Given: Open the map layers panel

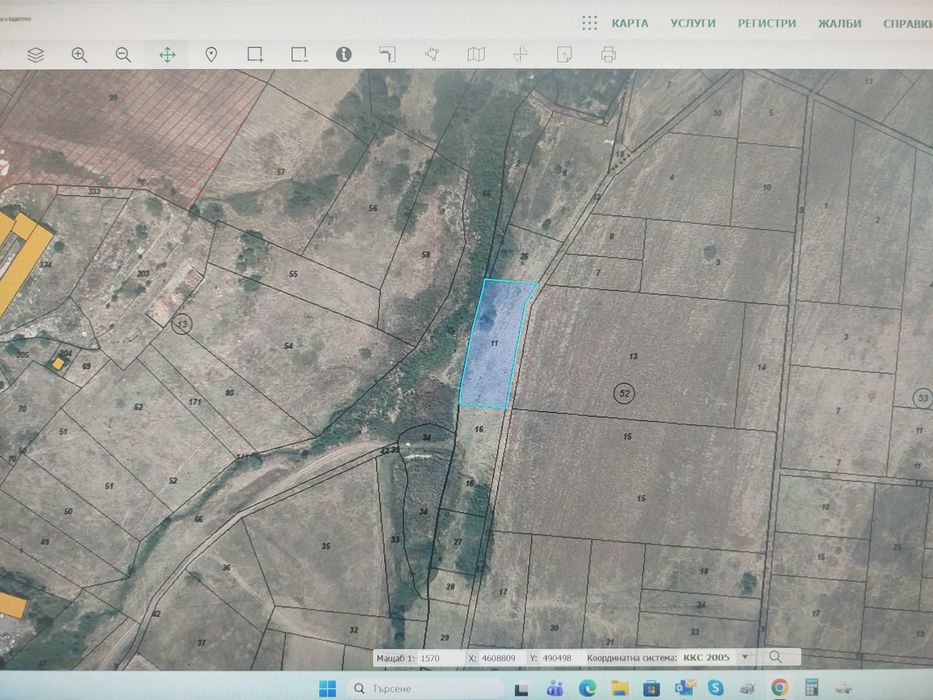Looking at the screenshot, I should pos(36,55).
